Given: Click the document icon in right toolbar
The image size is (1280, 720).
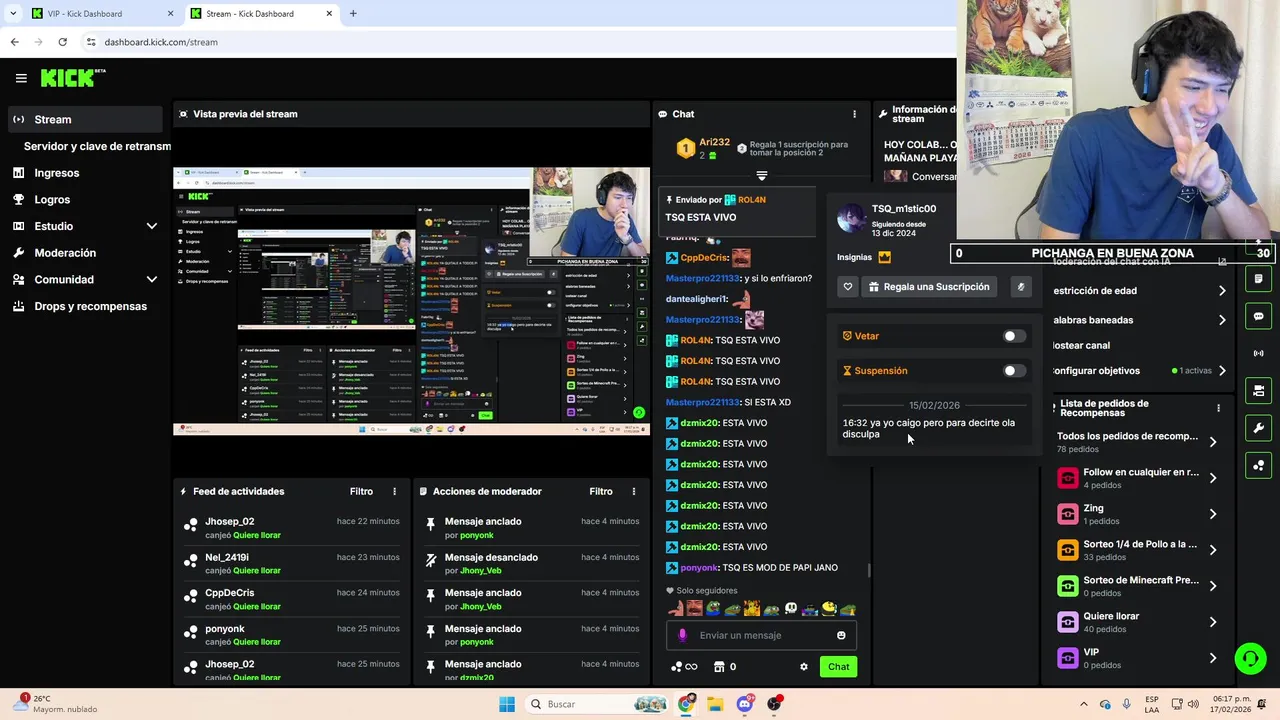Looking at the screenshot, I should pyautogui.click(x=1258, y=279).
